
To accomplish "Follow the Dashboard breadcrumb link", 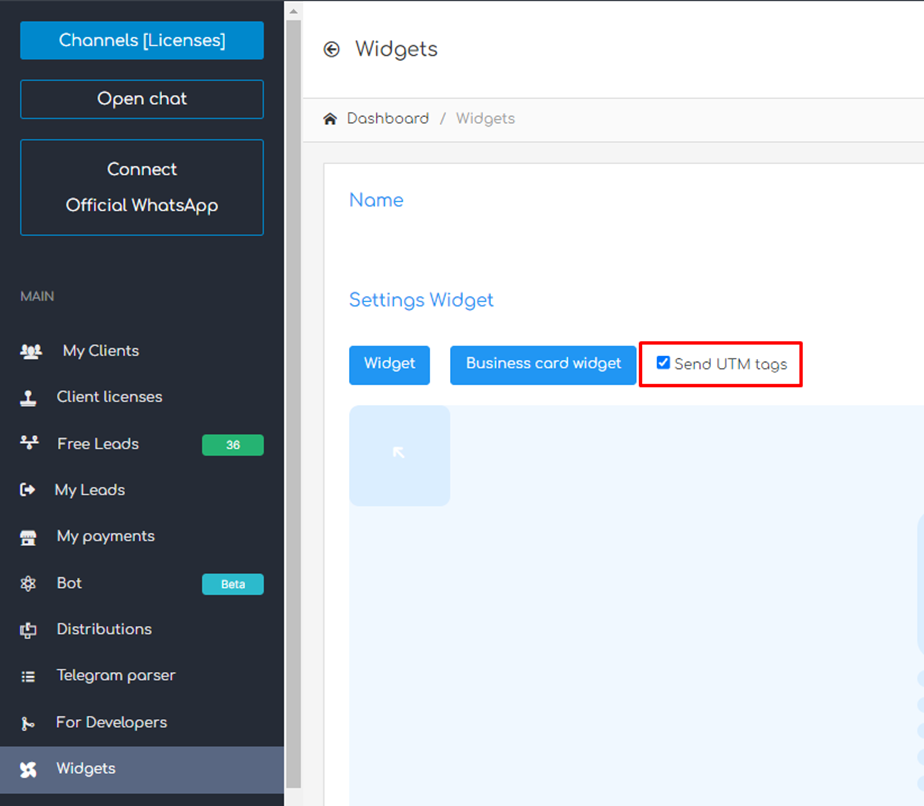I will pyautogui.click(x=387, y=119).
